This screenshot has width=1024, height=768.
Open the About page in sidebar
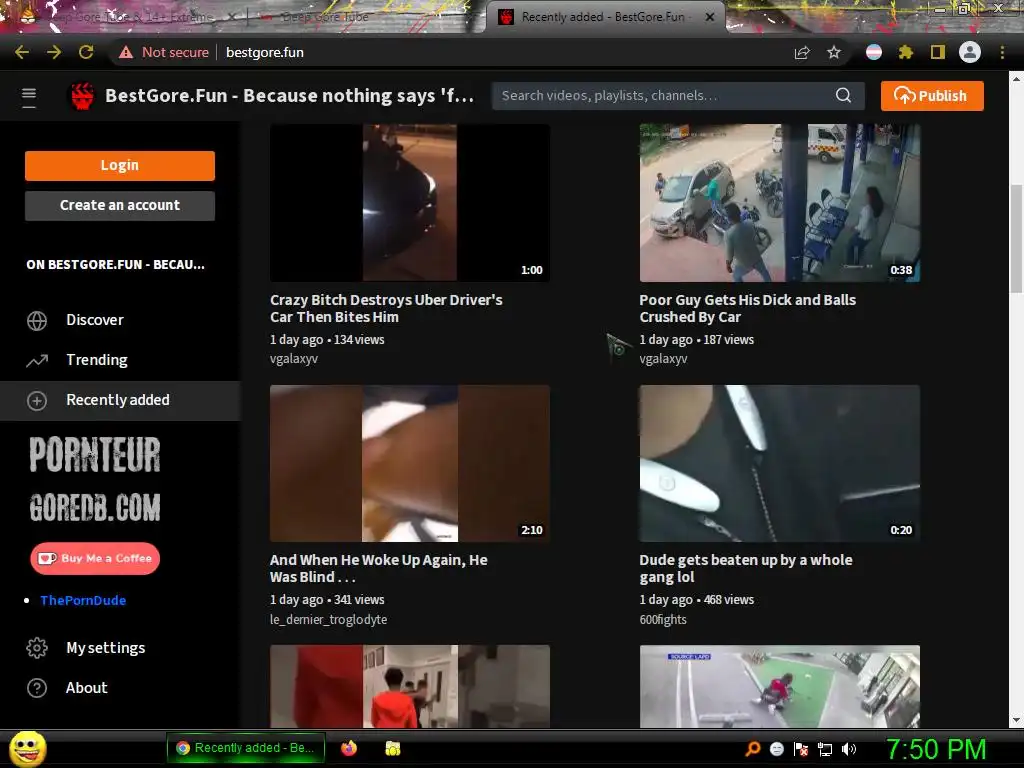pos(120,688)
